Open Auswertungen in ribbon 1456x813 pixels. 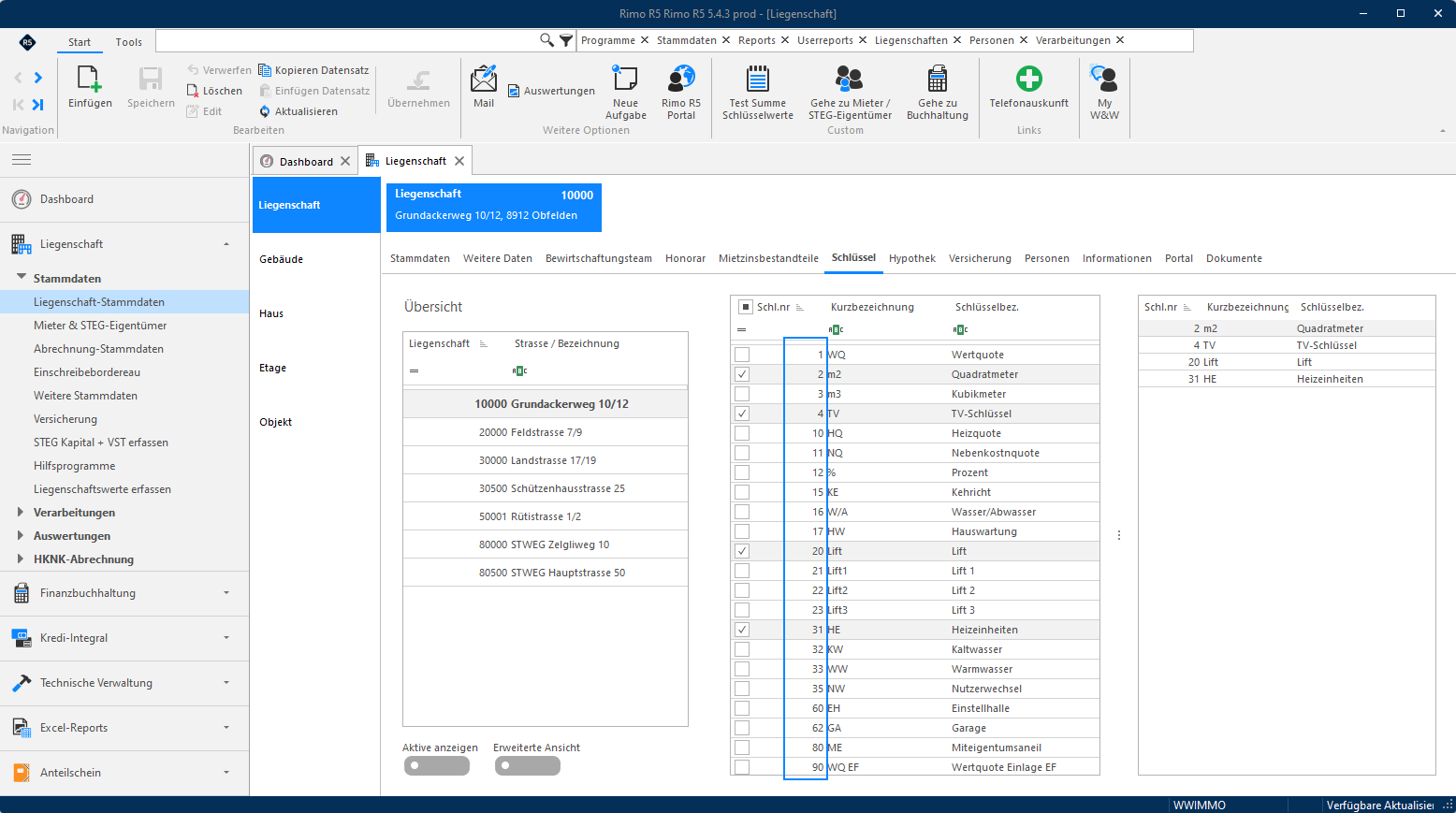click(x=552, y=91)
